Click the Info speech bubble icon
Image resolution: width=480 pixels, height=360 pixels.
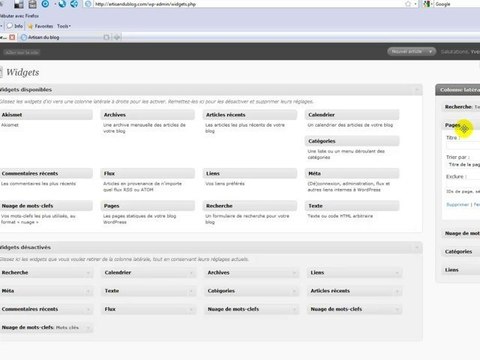click(x=10, y=26)
